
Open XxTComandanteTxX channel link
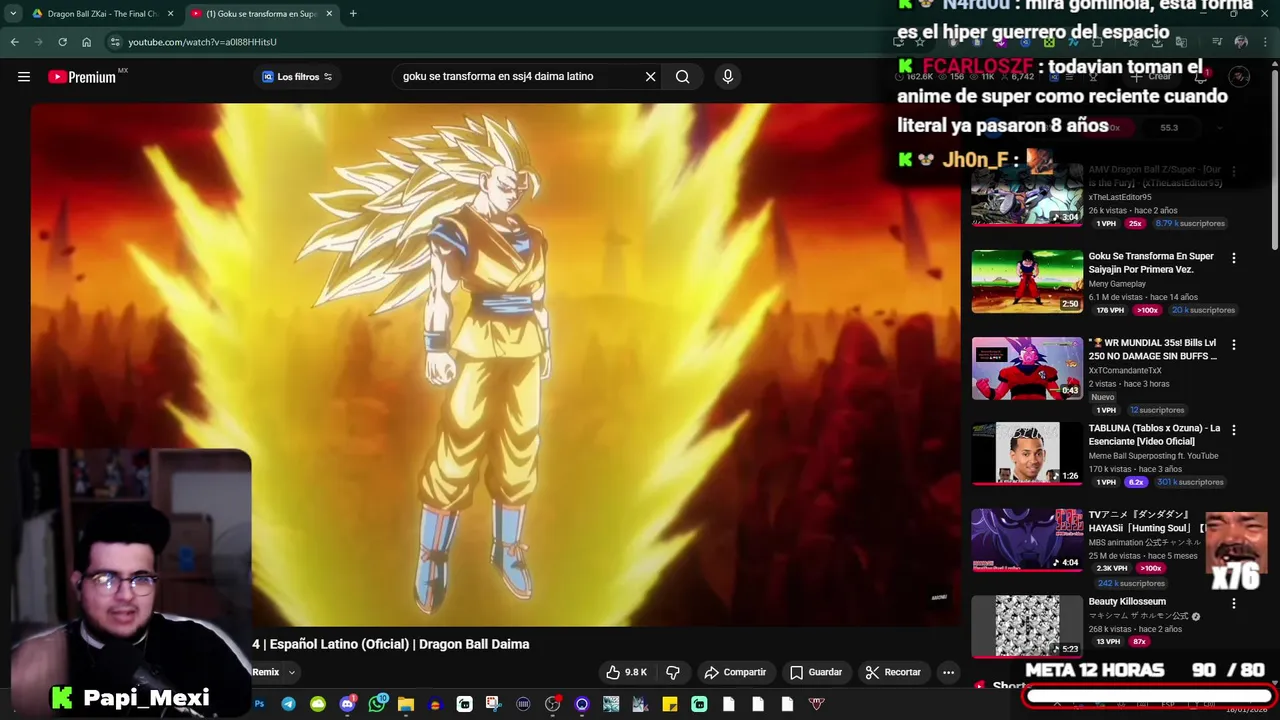(1125, 371)
